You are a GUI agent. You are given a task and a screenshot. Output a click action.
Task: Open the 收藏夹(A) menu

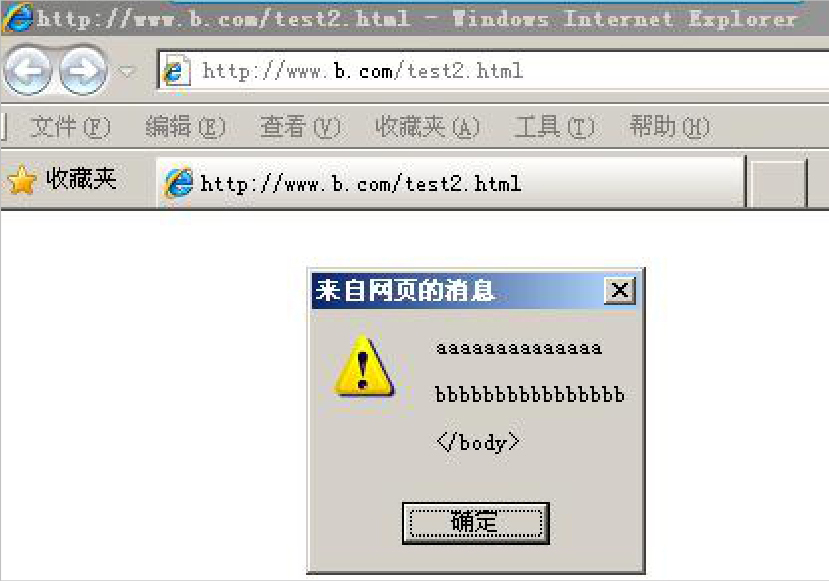point(427,127)
